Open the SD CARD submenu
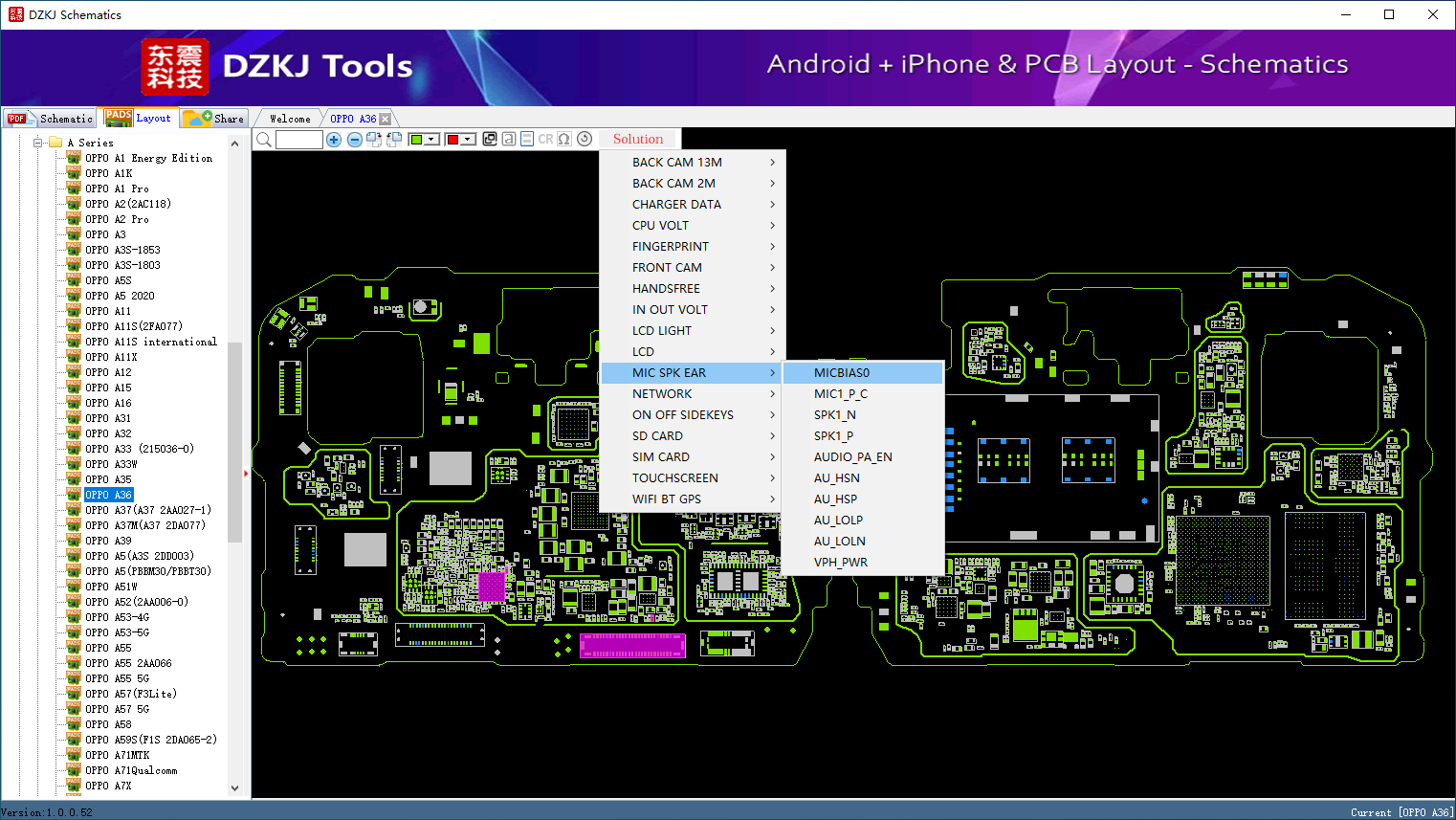The image size is (1456, 820). (694, 436)
